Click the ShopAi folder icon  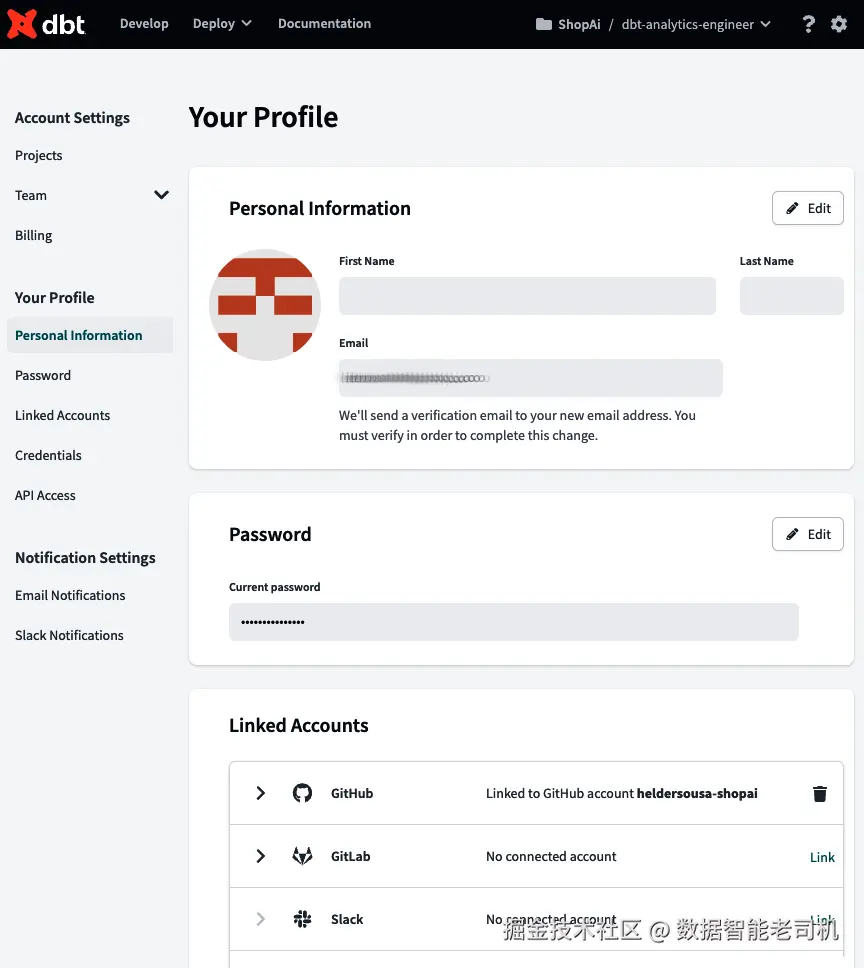544,24
